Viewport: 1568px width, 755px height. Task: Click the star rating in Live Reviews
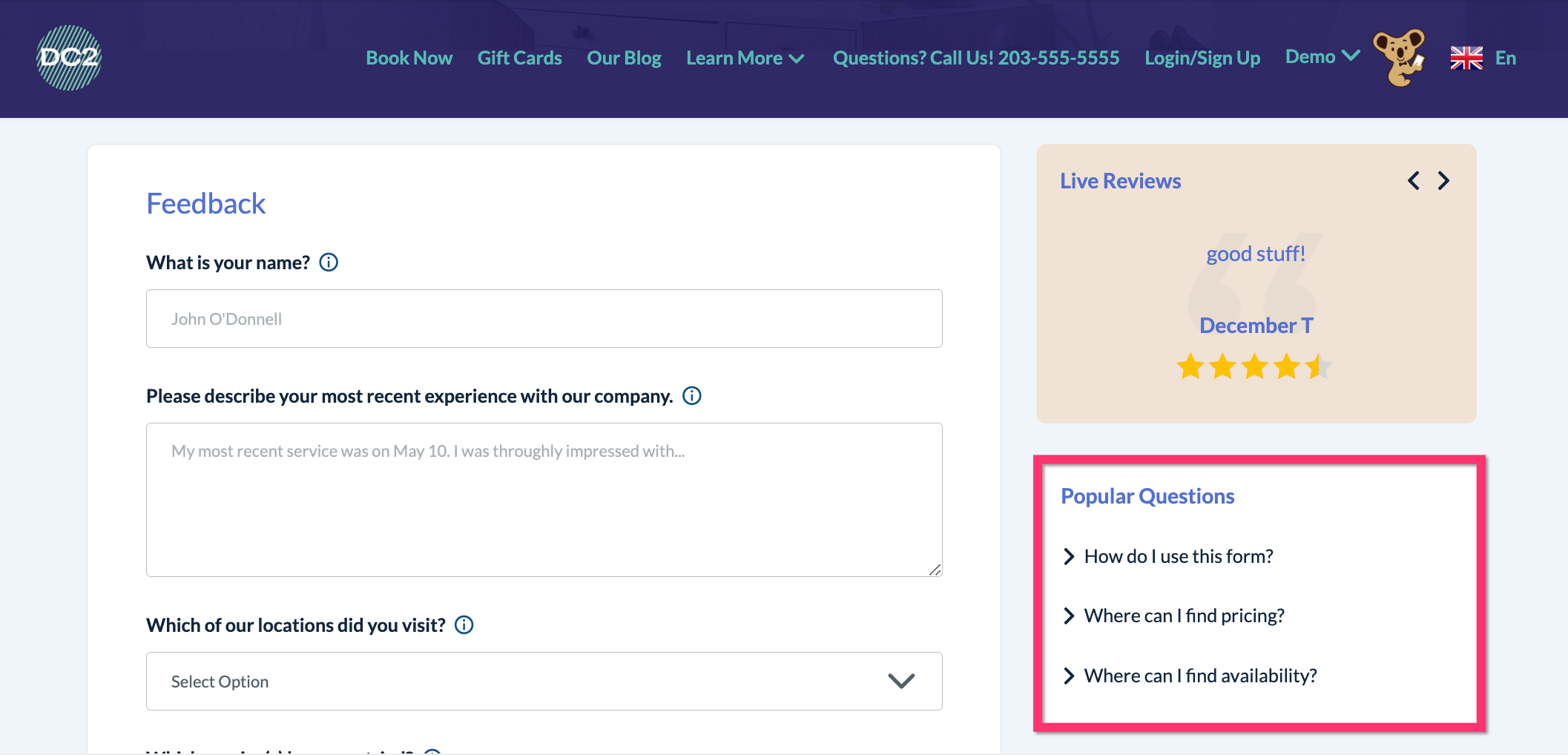pos(1255,366)
